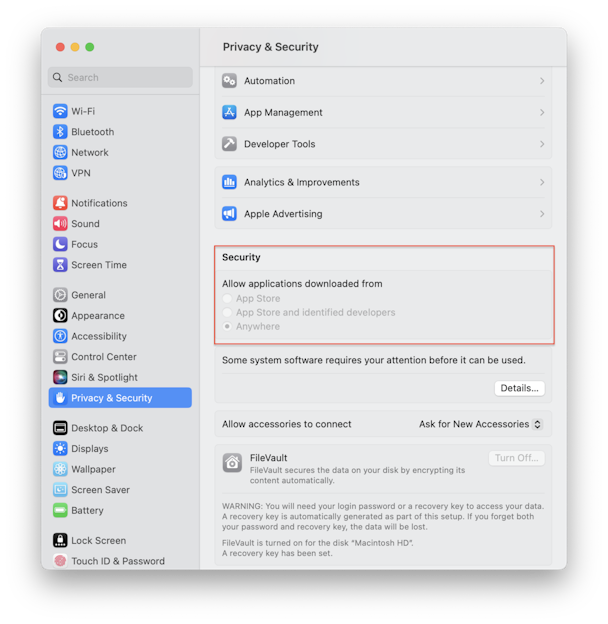Click the Accessibility icon
Image resolution: width=608 pixels, height=624 pixels.
coord(60,336)
